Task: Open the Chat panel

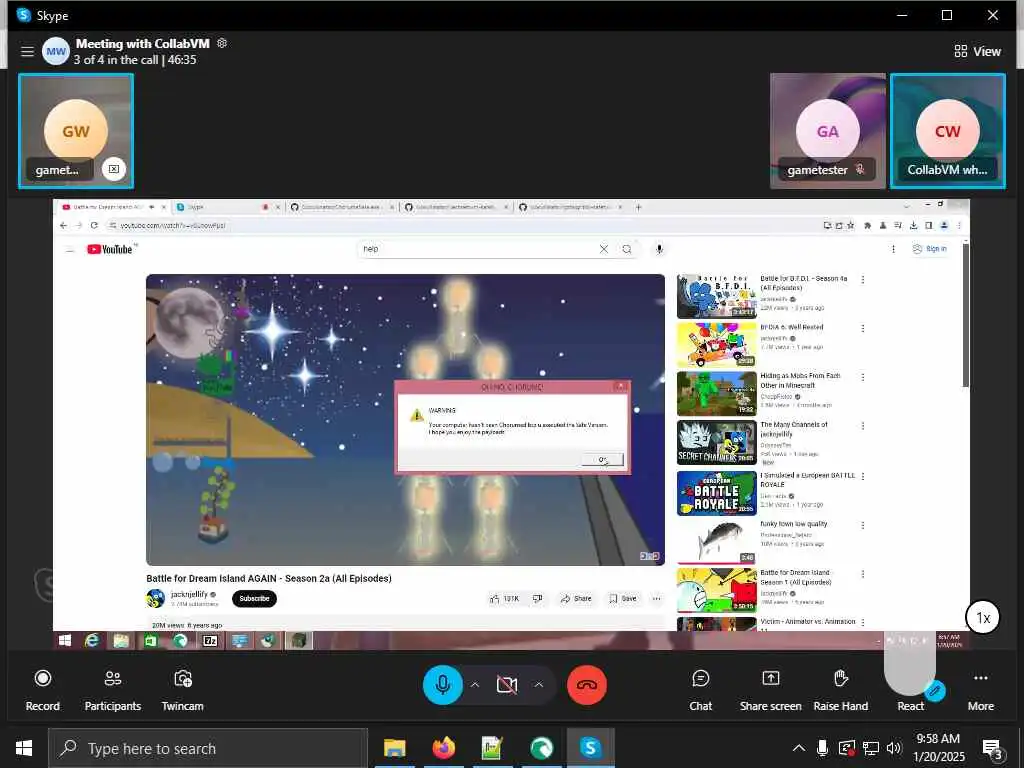Action: [700, 690]
